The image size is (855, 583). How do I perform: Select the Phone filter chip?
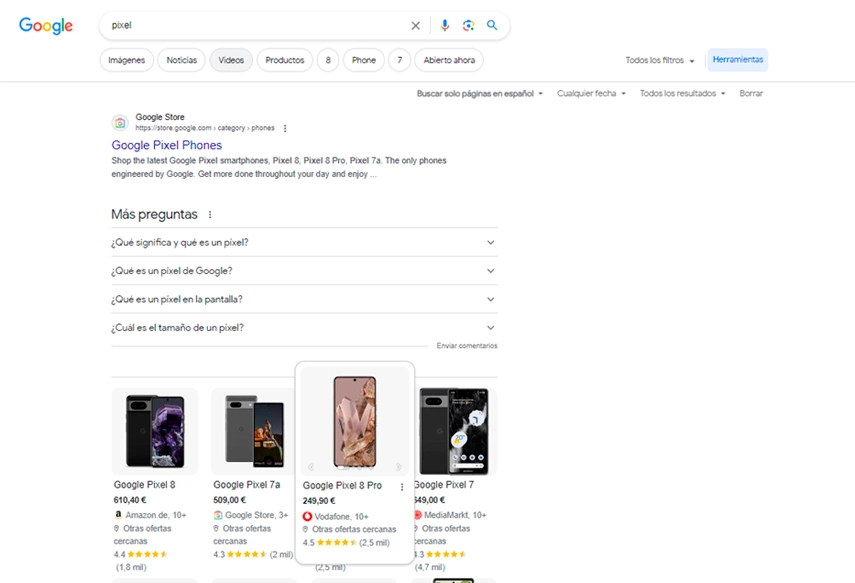pyautogui.click(x=364, y=60)
